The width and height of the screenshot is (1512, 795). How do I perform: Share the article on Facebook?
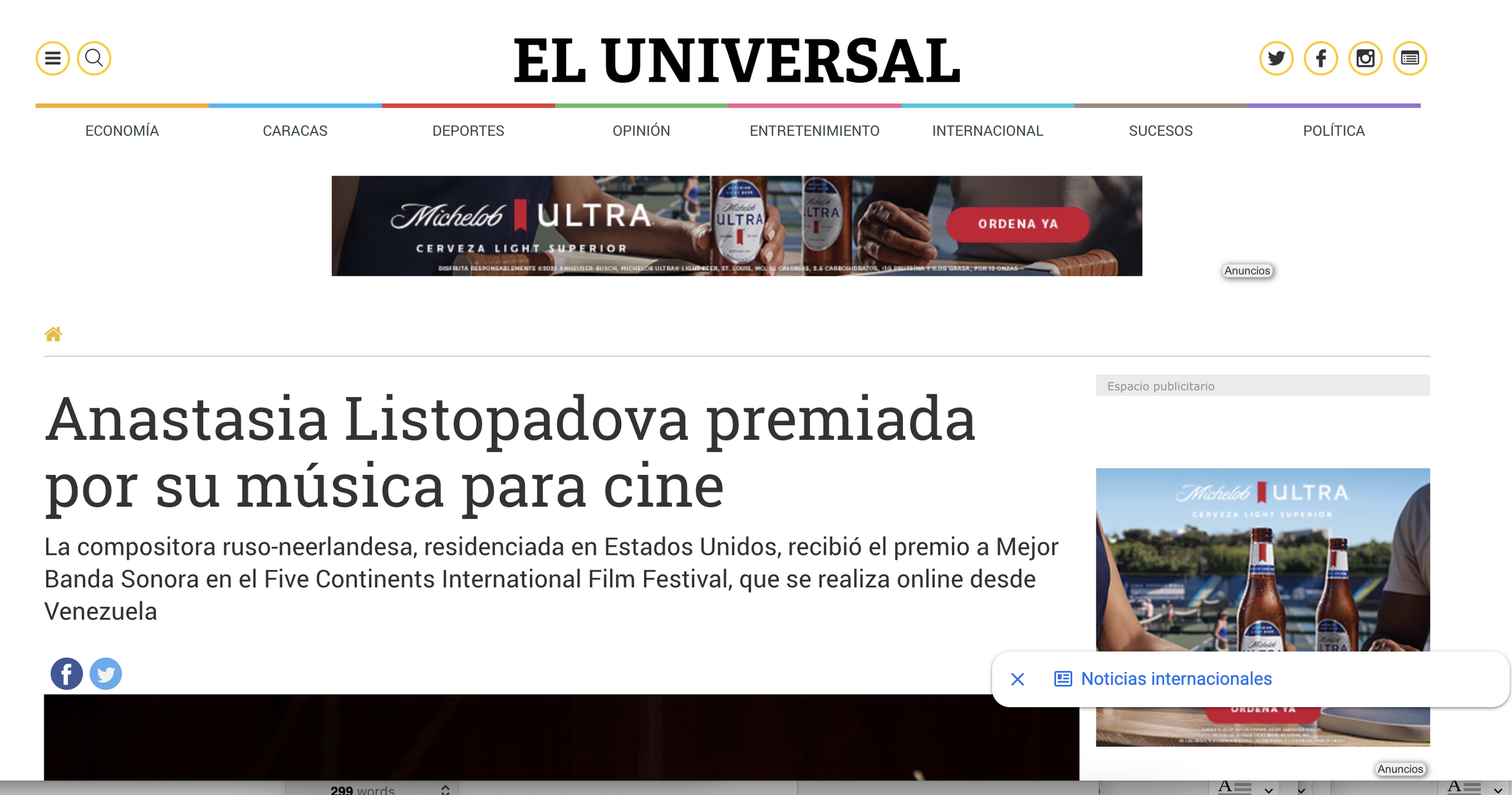tap(67, 673)
